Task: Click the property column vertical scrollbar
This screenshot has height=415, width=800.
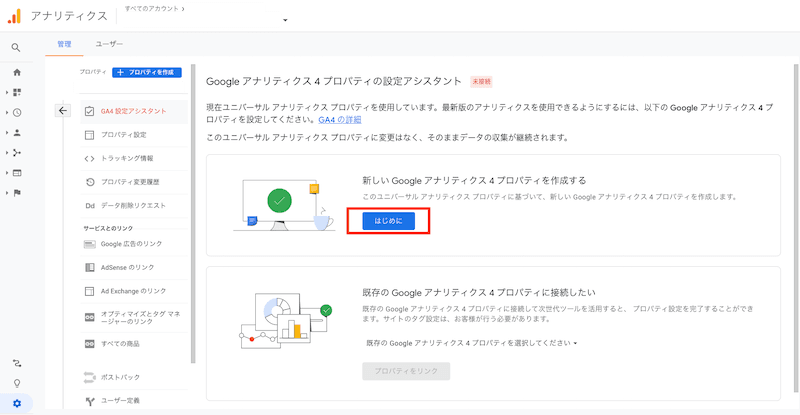Action: [x=193, y=213]
